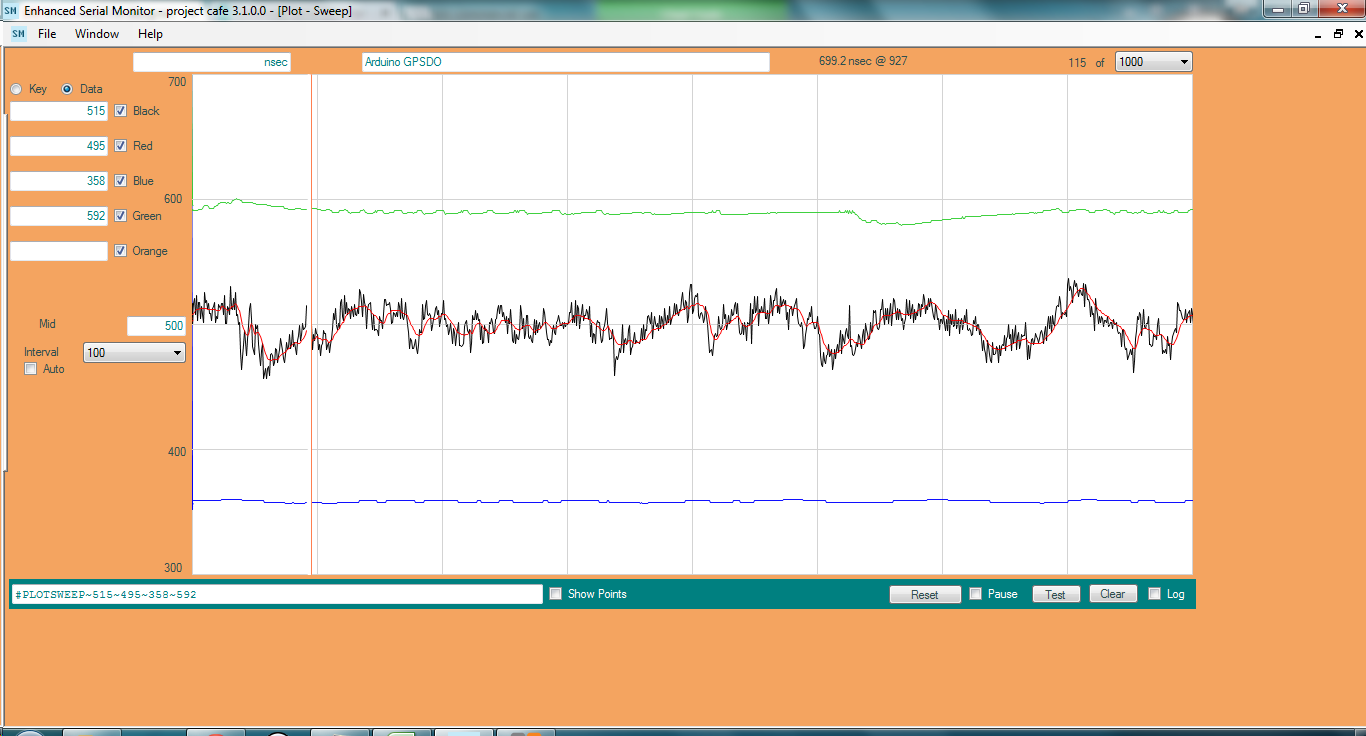The height and width of the screenshot is (736, 1366).
Task: Click the Green value field showing 592
Action: (x=58, y=216)
